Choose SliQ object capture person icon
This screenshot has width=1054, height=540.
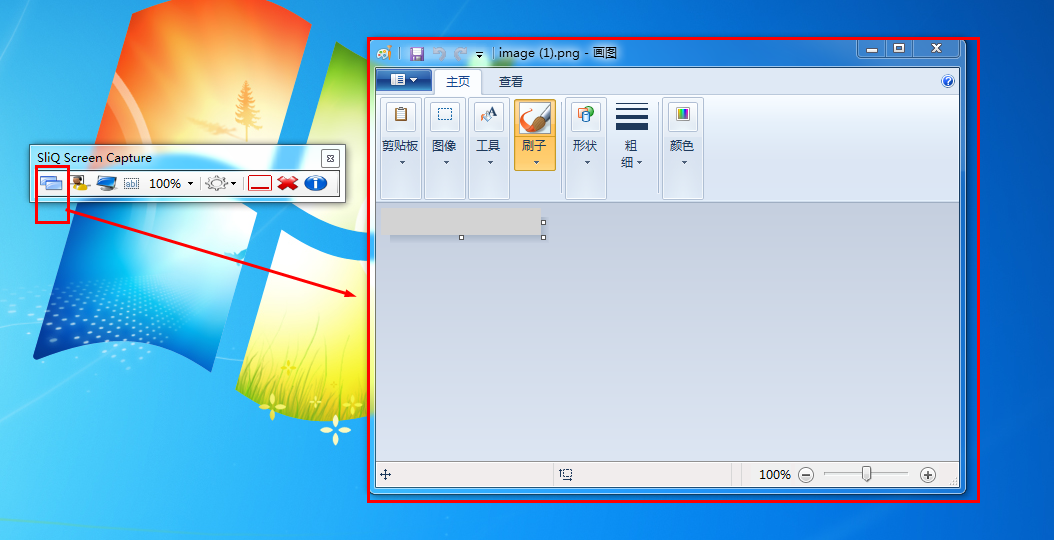click(x=81, y=183)
